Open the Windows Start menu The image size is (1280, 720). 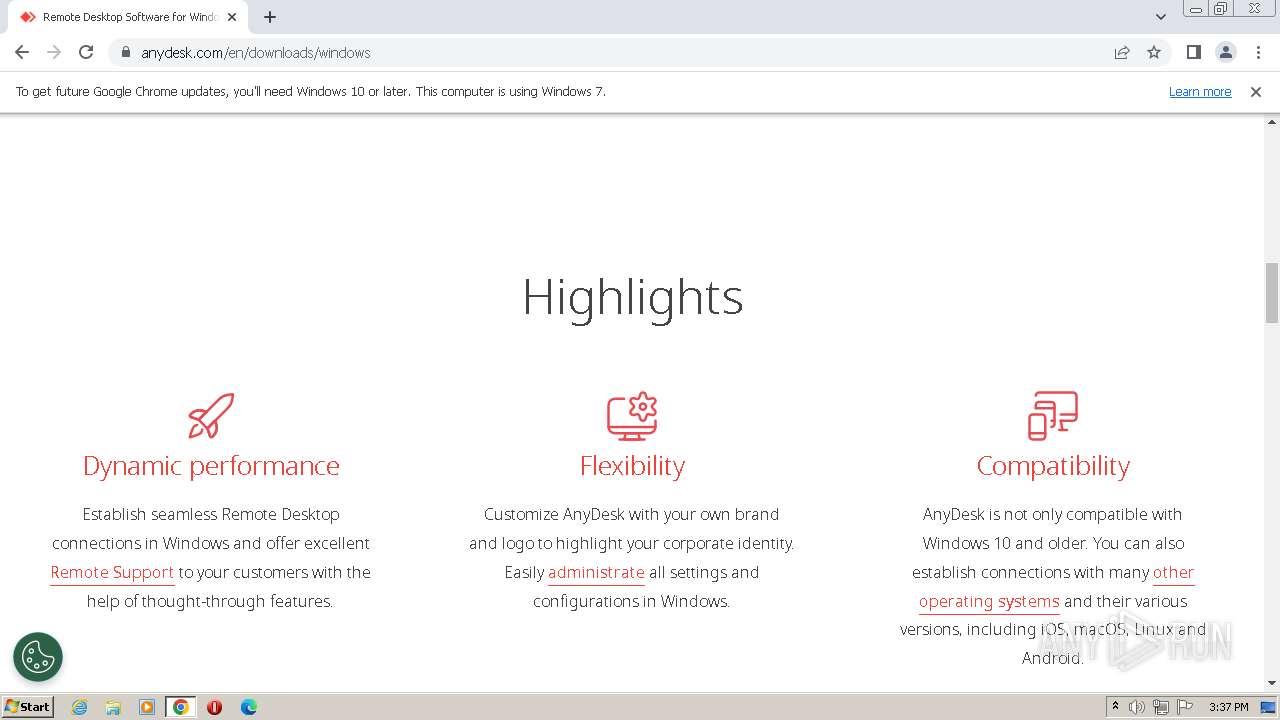click(27, 706)
